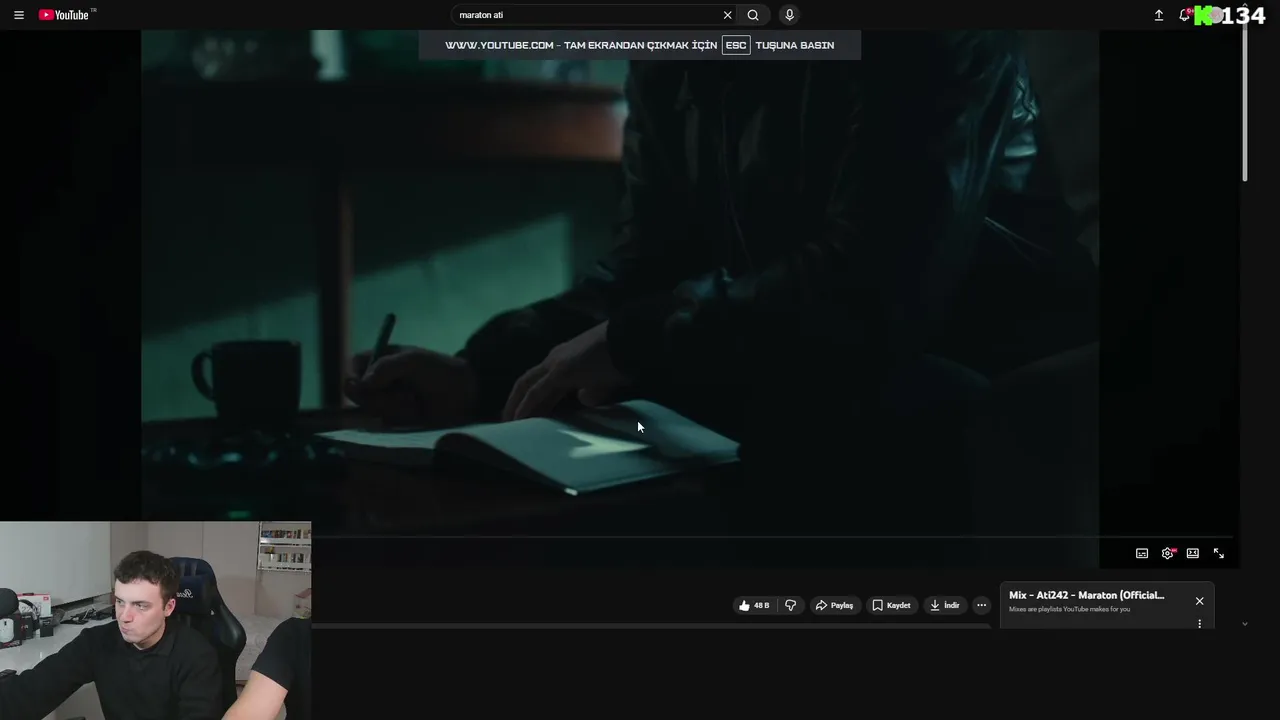
Task: Click the ESC key hint in overlay
Action: coord(736,45)
